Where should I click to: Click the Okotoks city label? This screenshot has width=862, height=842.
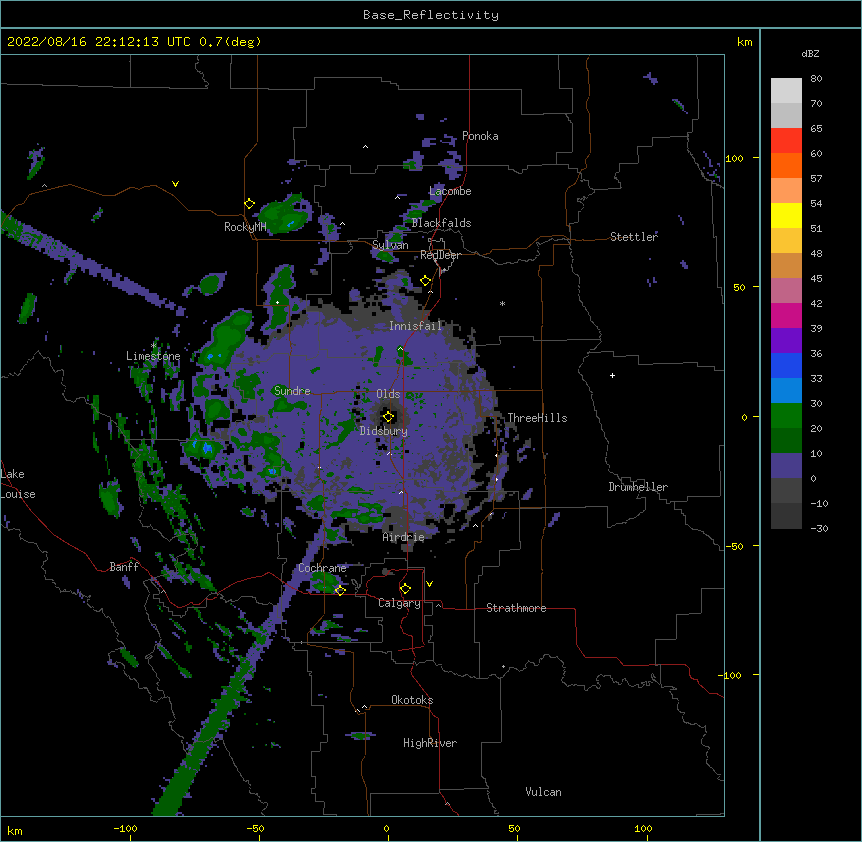click(x=412, y=700)
